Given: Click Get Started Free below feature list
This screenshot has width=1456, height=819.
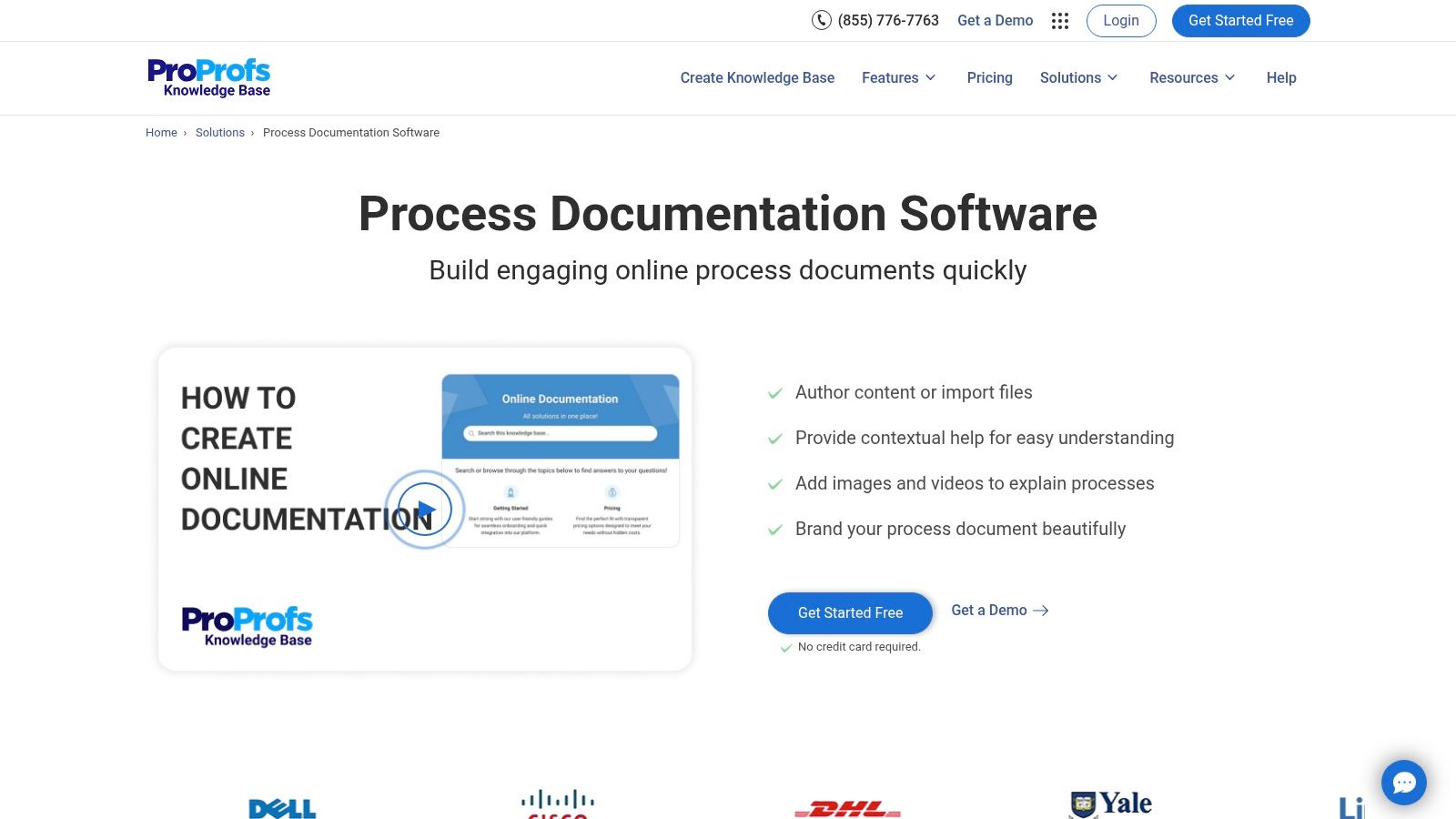Looking at the screenshot, I should tap(850, 613).
